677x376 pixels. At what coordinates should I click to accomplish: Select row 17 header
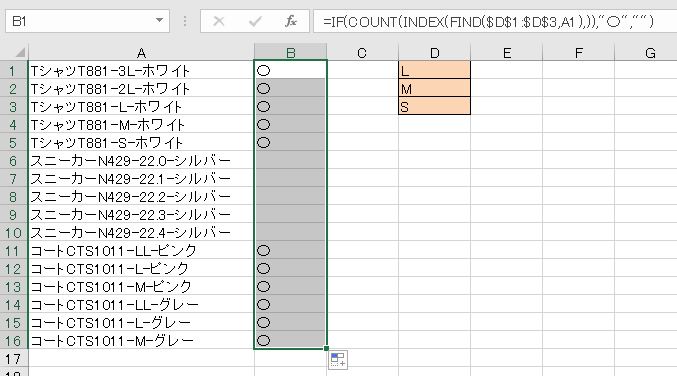14,358
